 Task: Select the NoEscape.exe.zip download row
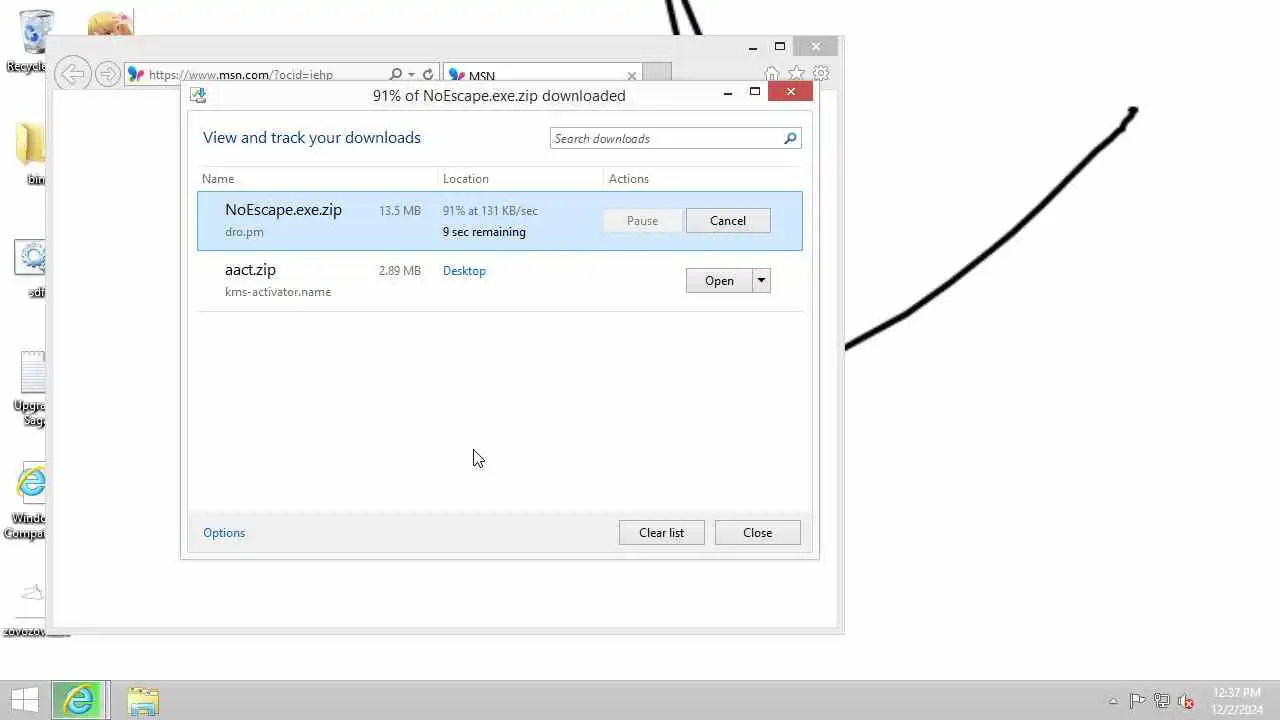point(500,221)
